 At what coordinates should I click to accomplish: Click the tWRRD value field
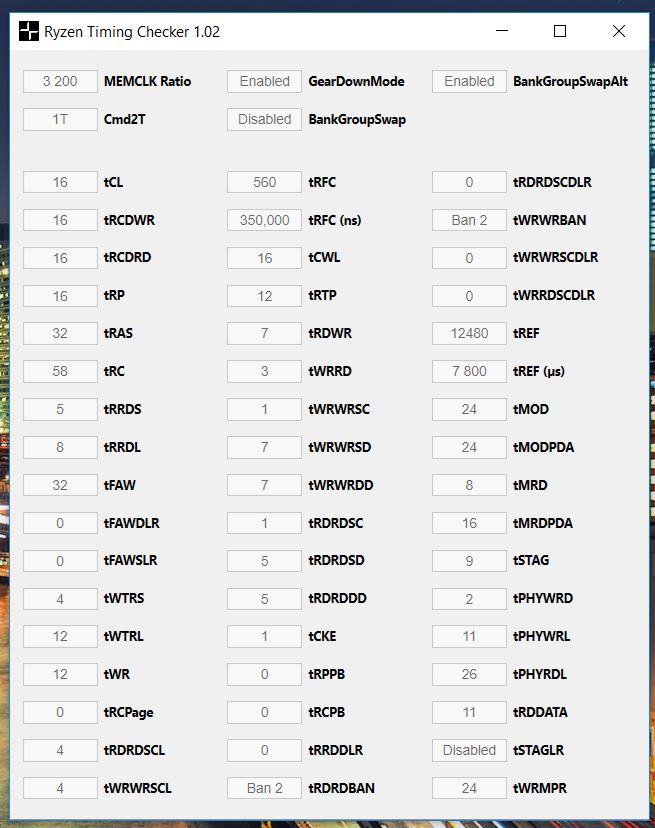265,371
